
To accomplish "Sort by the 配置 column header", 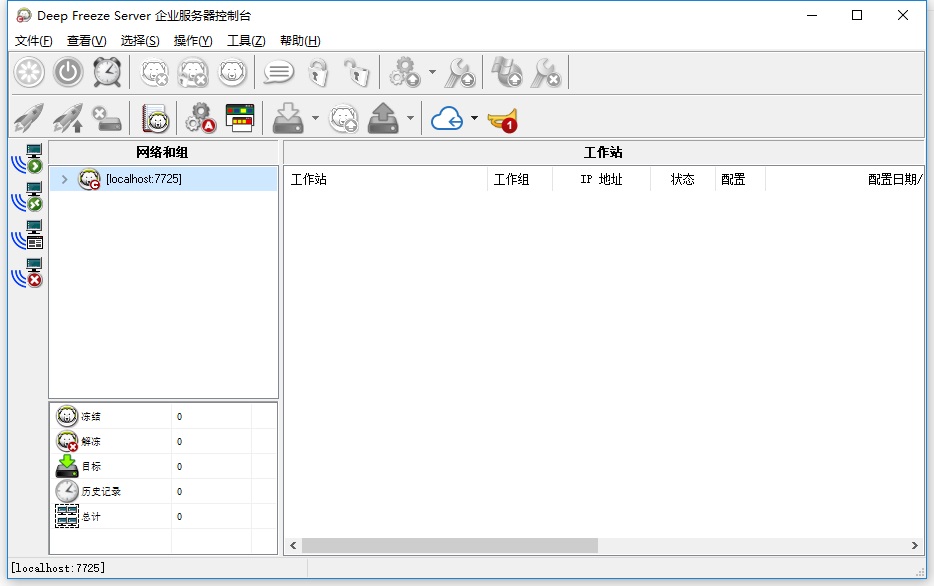I will pyautogui.click(x=740, y=179).
